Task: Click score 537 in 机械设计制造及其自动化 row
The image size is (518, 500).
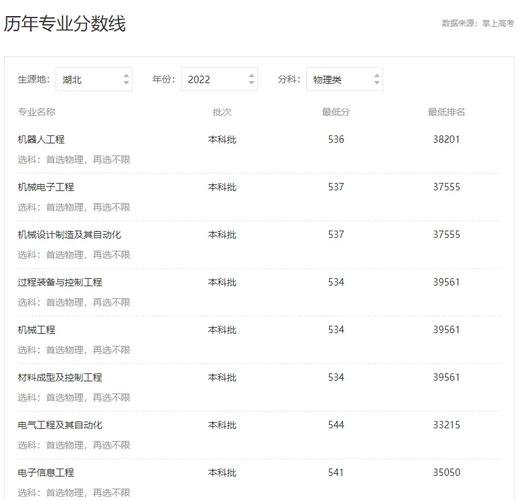Action: (336, 235)
